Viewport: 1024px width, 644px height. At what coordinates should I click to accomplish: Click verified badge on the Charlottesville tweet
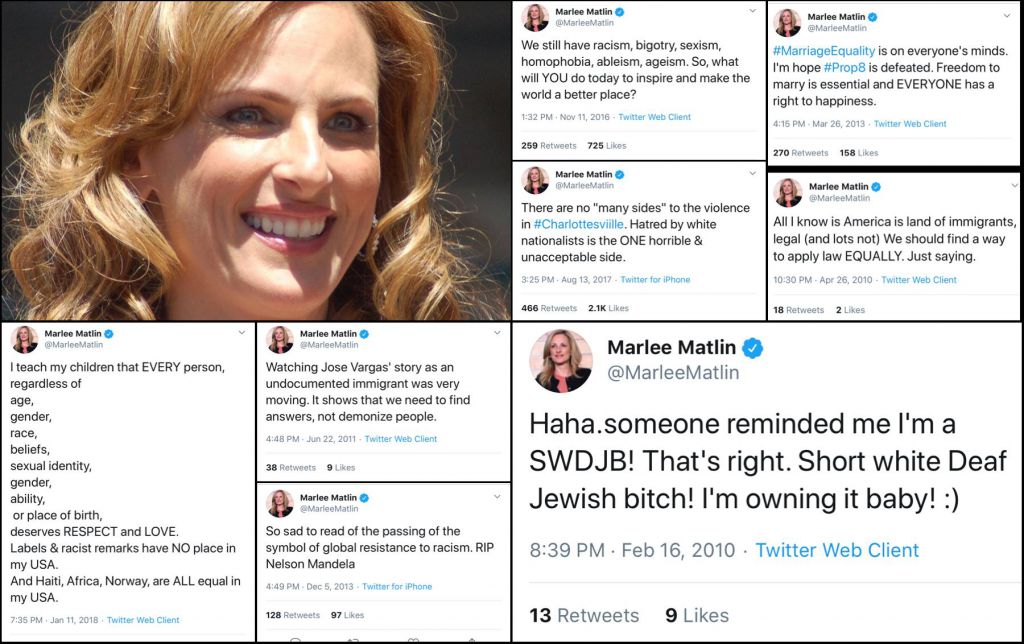pos(620,175)
